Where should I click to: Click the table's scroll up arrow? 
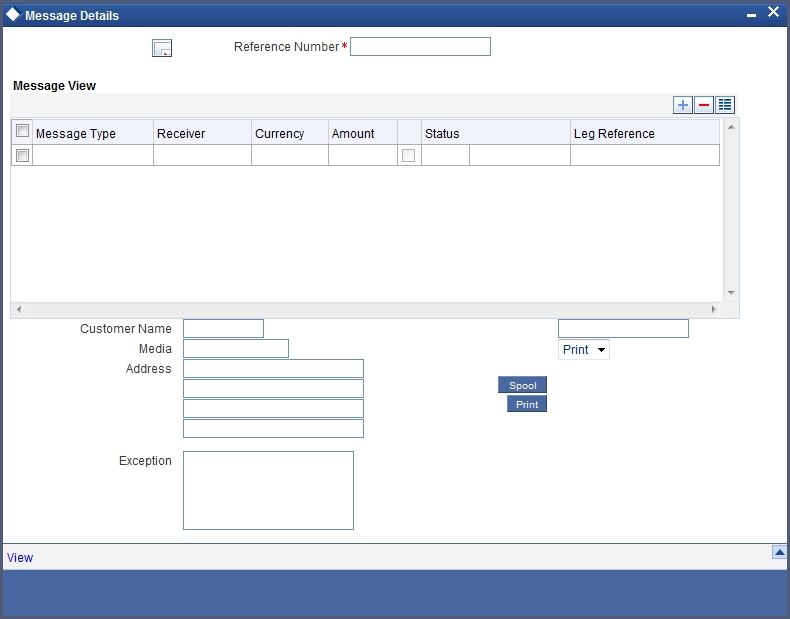coord(731,127)
